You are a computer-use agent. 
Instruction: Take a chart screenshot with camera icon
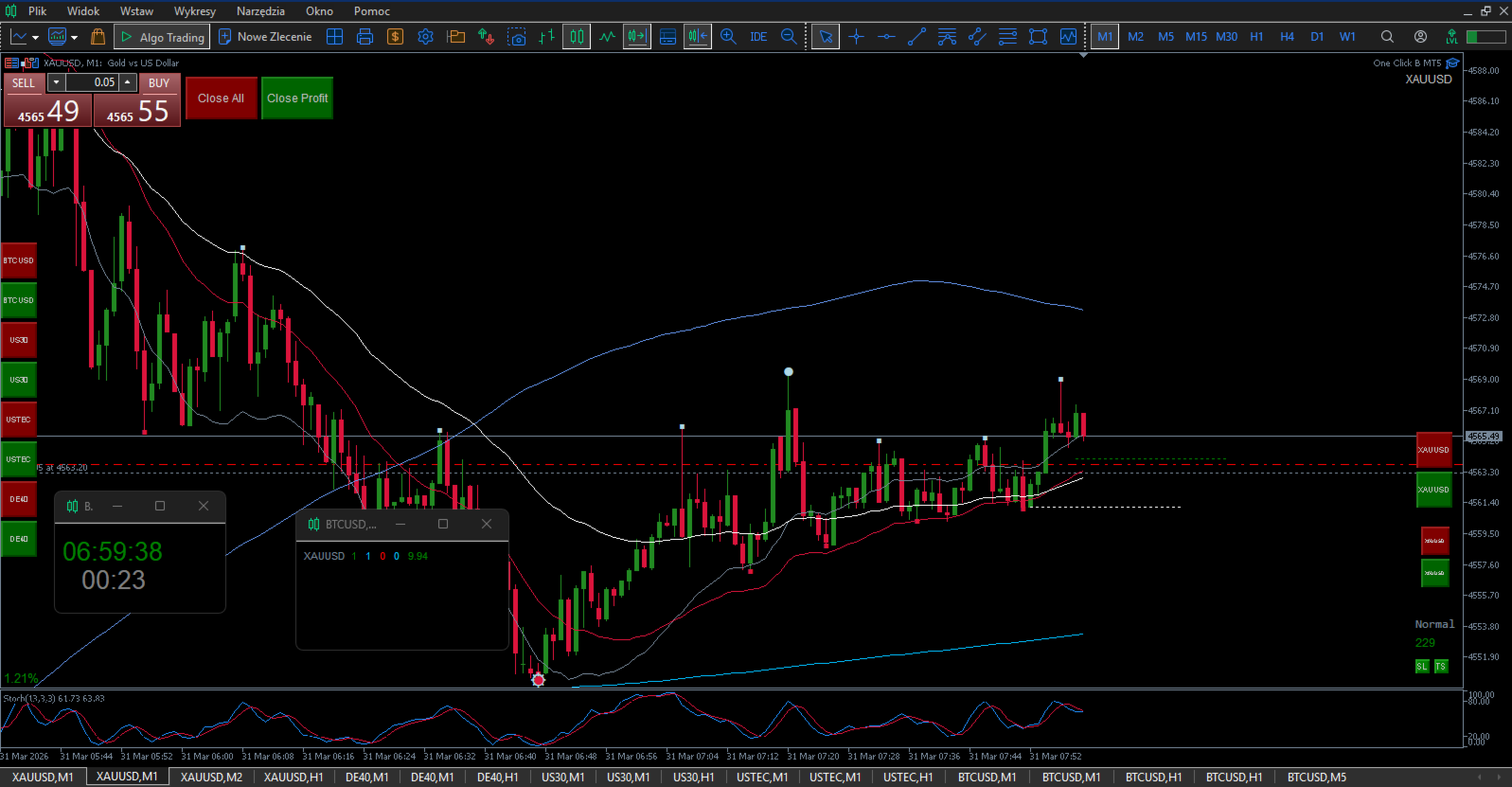[516, 37]
